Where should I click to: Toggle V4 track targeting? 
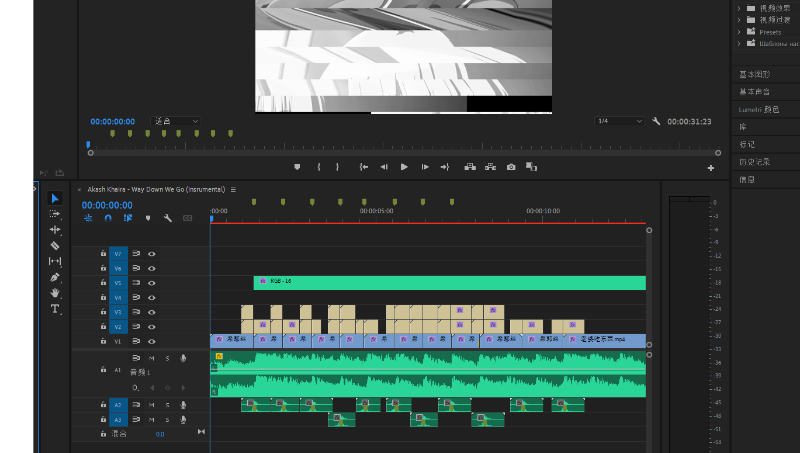pos(118,297)
